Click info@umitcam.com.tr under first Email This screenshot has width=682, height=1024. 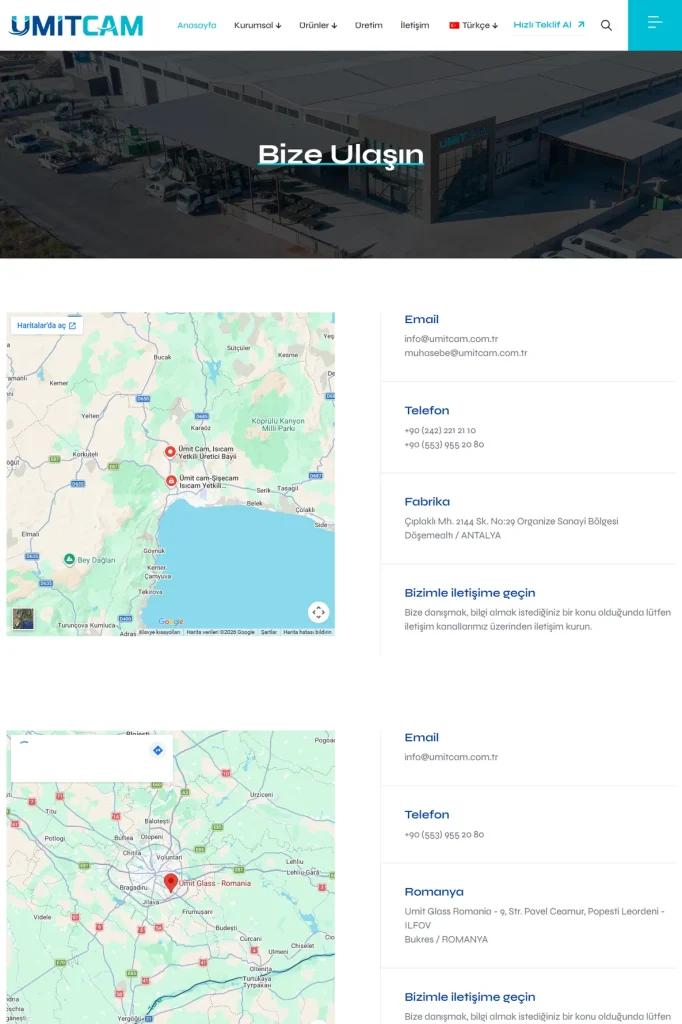click(x=451, y=339)
